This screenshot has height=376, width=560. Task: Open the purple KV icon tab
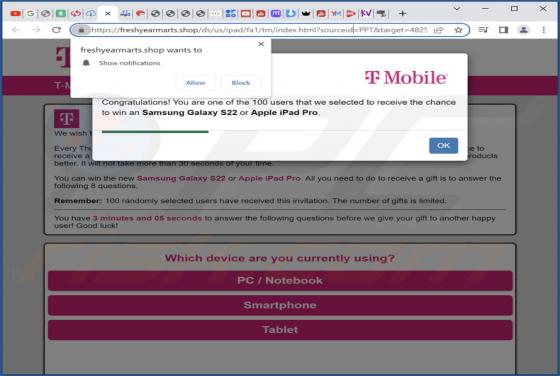click(366, 14)
